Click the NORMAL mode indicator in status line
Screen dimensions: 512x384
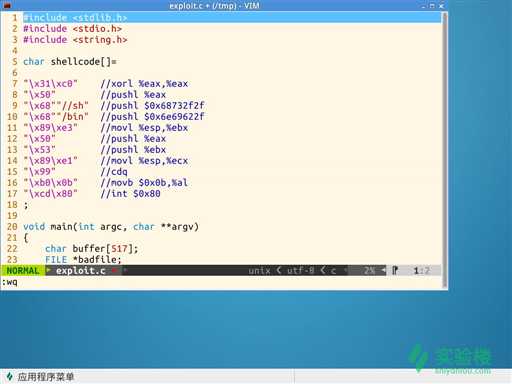pos(23,270)
